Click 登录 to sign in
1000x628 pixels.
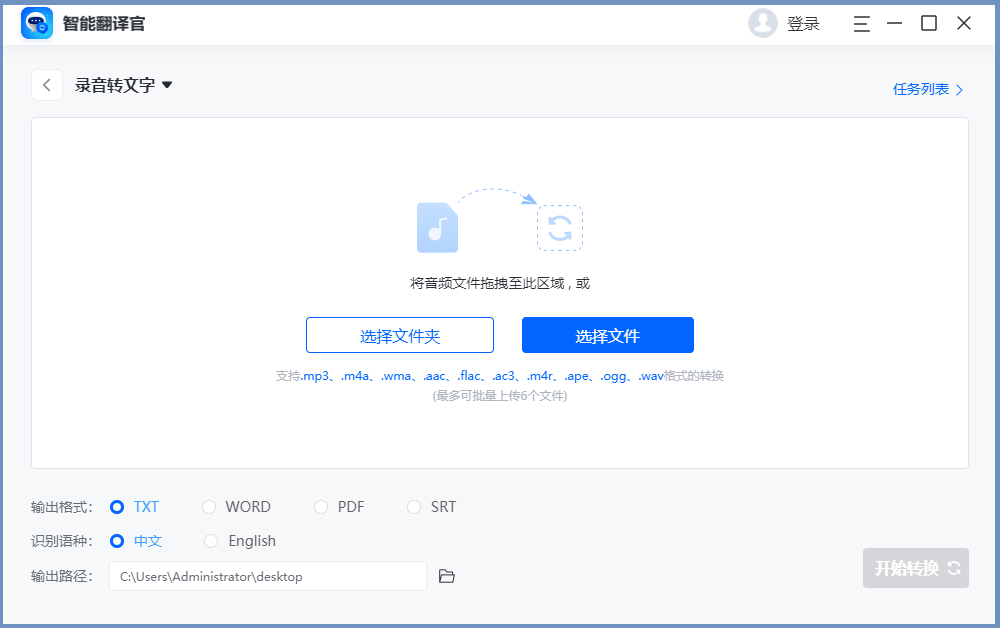tap(803, 24)
